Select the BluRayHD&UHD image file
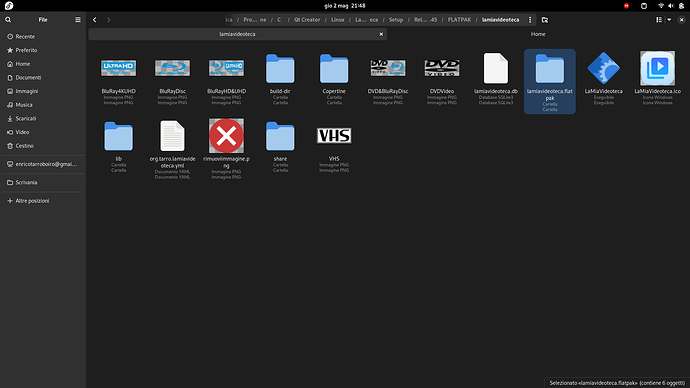 226,78
